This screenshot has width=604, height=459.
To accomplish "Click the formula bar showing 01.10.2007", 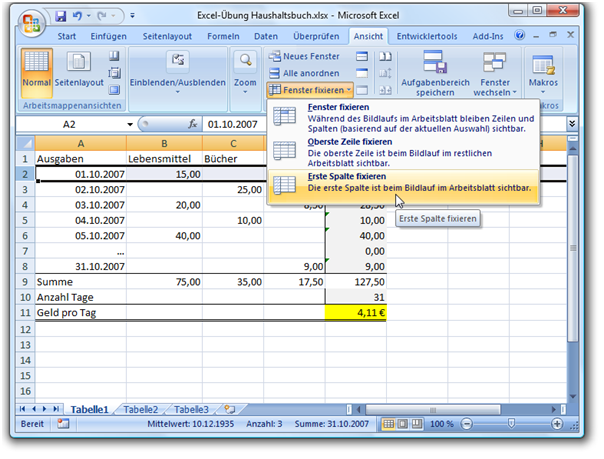I will click(x=233, y=124).
